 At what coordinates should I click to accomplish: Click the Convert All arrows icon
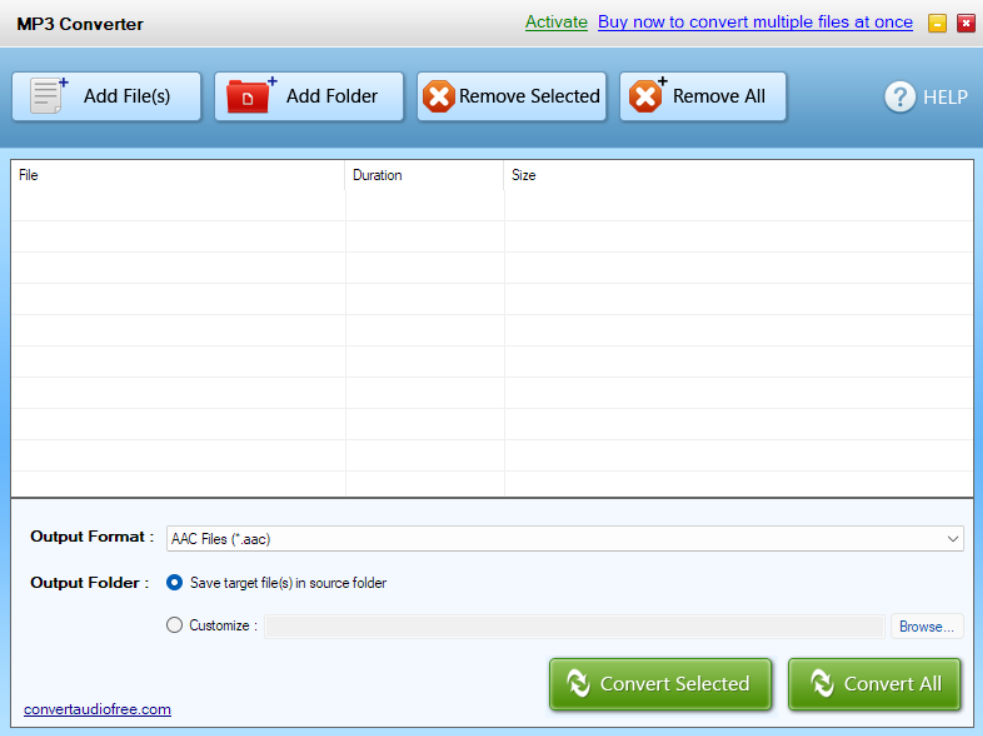822,684
